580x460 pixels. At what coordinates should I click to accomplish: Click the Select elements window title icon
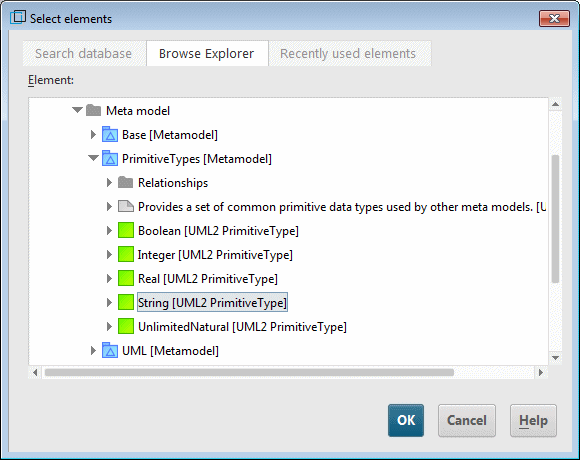(18, 18)
